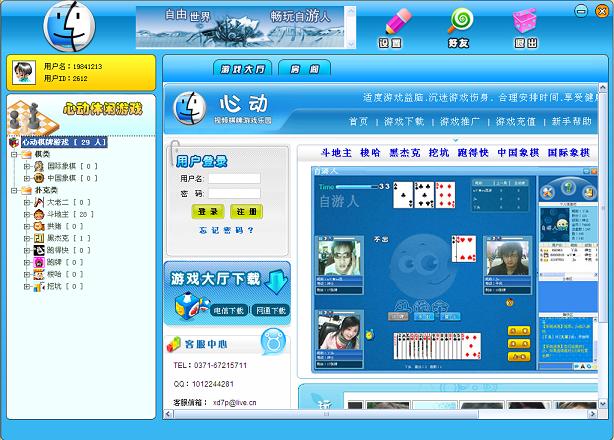Click the 用户名 input field

click(x=234, y=179)
